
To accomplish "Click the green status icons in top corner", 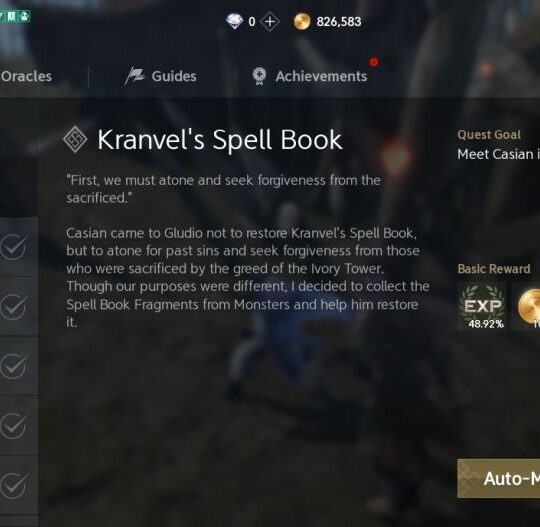I will (15, 16).
